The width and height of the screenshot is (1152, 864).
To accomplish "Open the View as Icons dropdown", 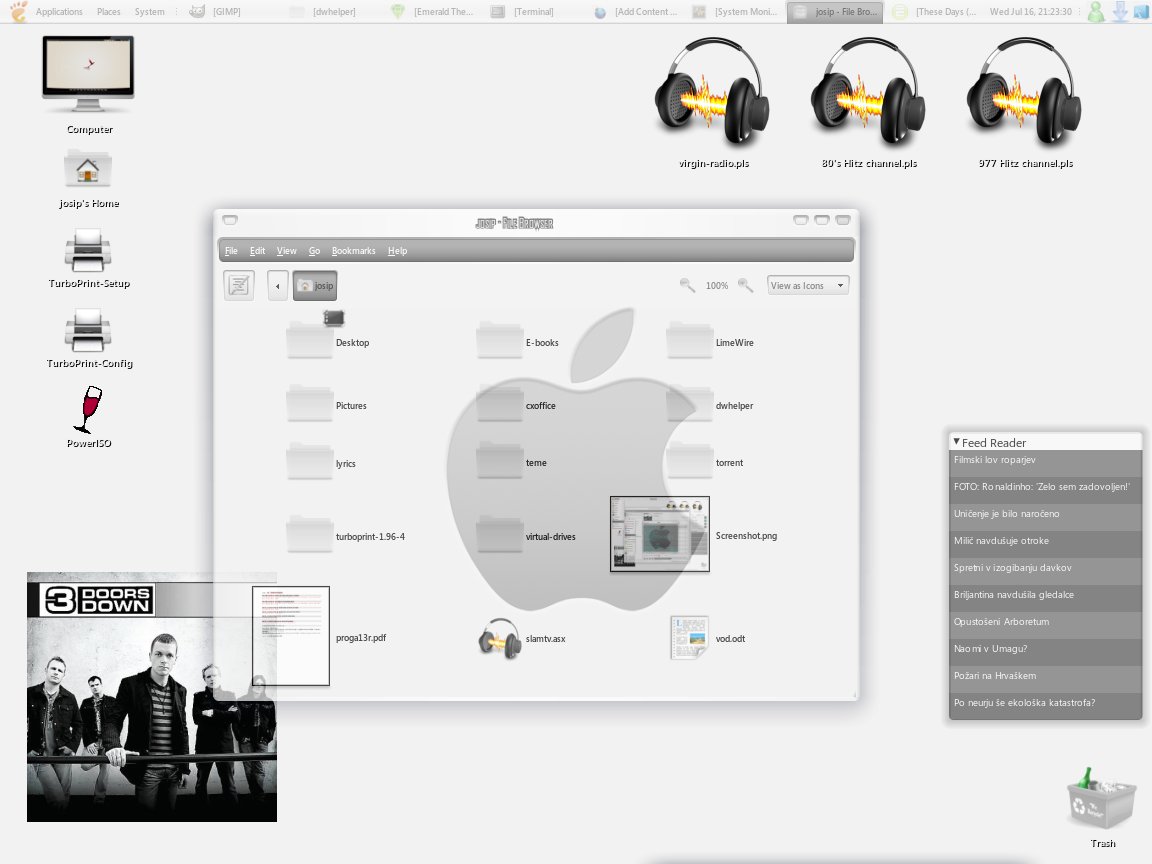I will pos(807,285).
